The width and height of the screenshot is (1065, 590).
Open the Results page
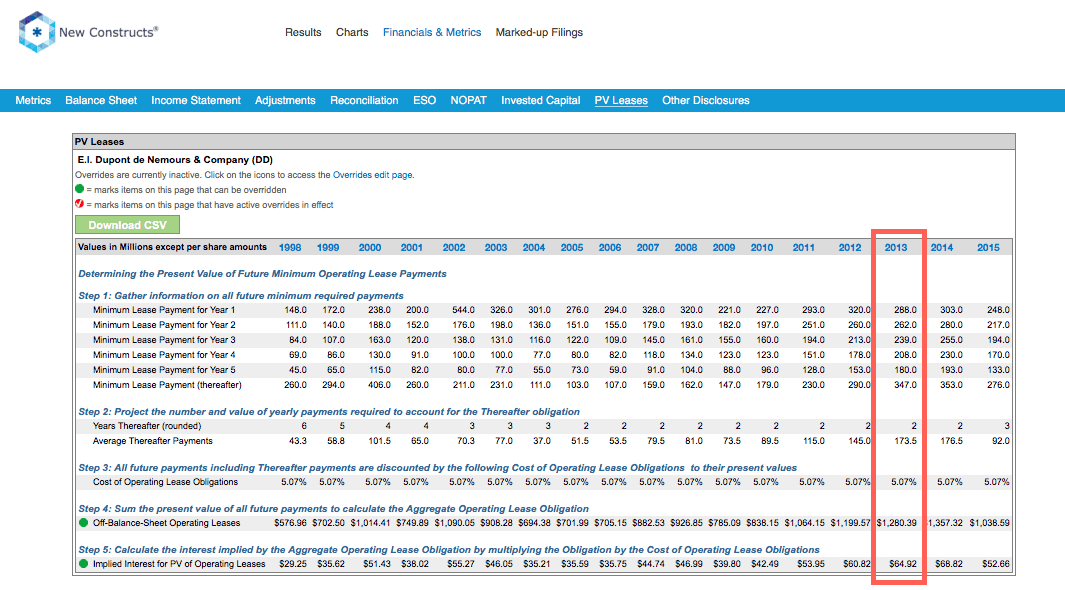pyautogui.click(x=303, y=33)
